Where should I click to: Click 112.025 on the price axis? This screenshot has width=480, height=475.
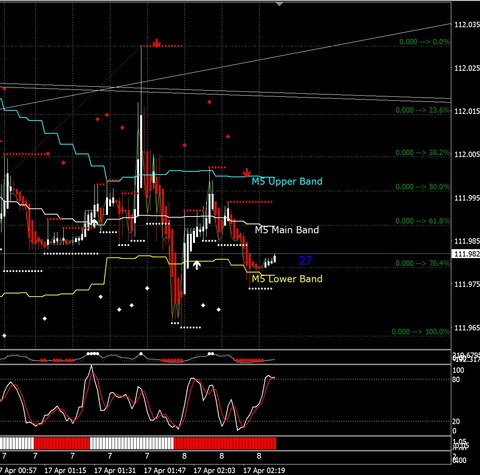467,68
